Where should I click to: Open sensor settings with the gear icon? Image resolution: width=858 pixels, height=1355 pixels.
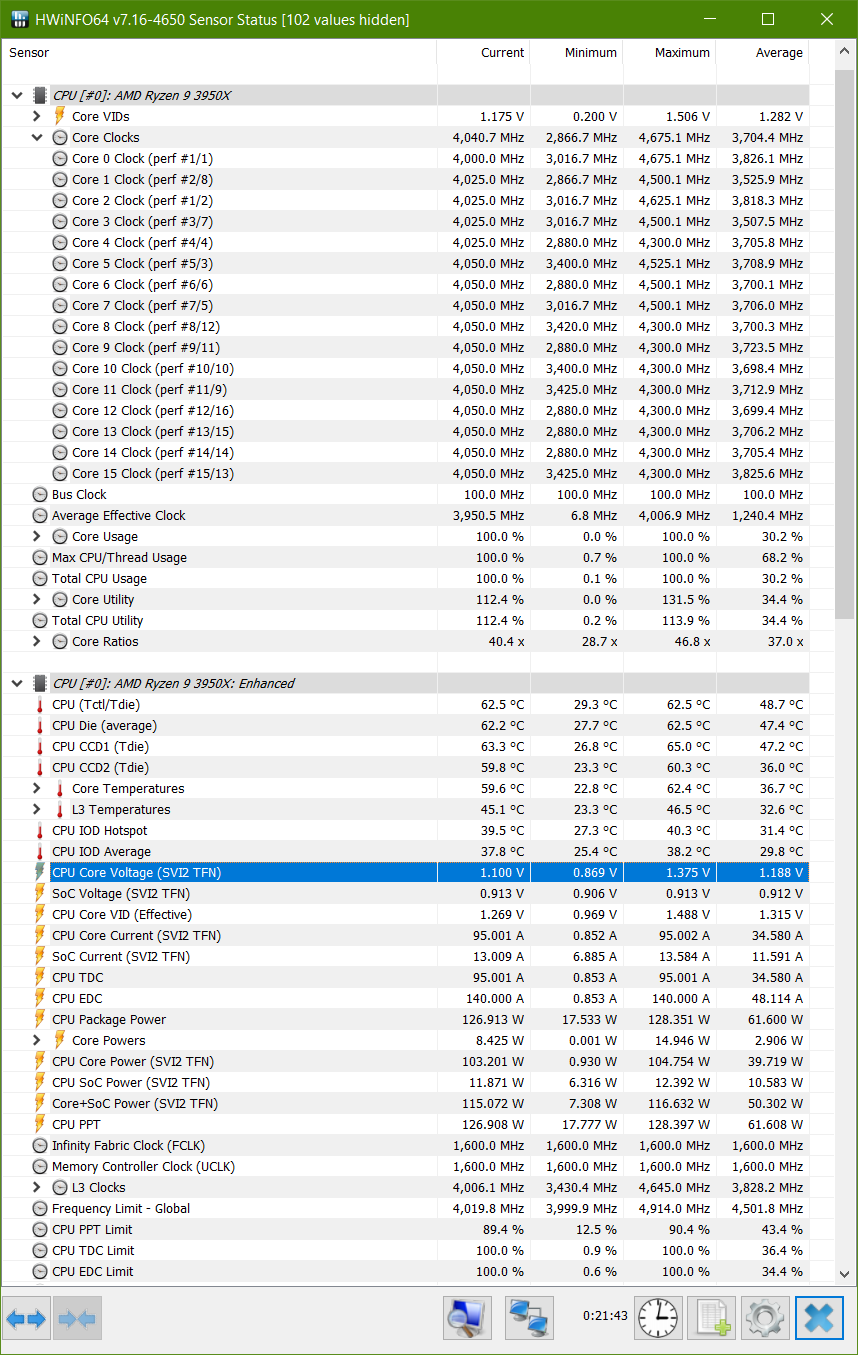(766, 1318)
